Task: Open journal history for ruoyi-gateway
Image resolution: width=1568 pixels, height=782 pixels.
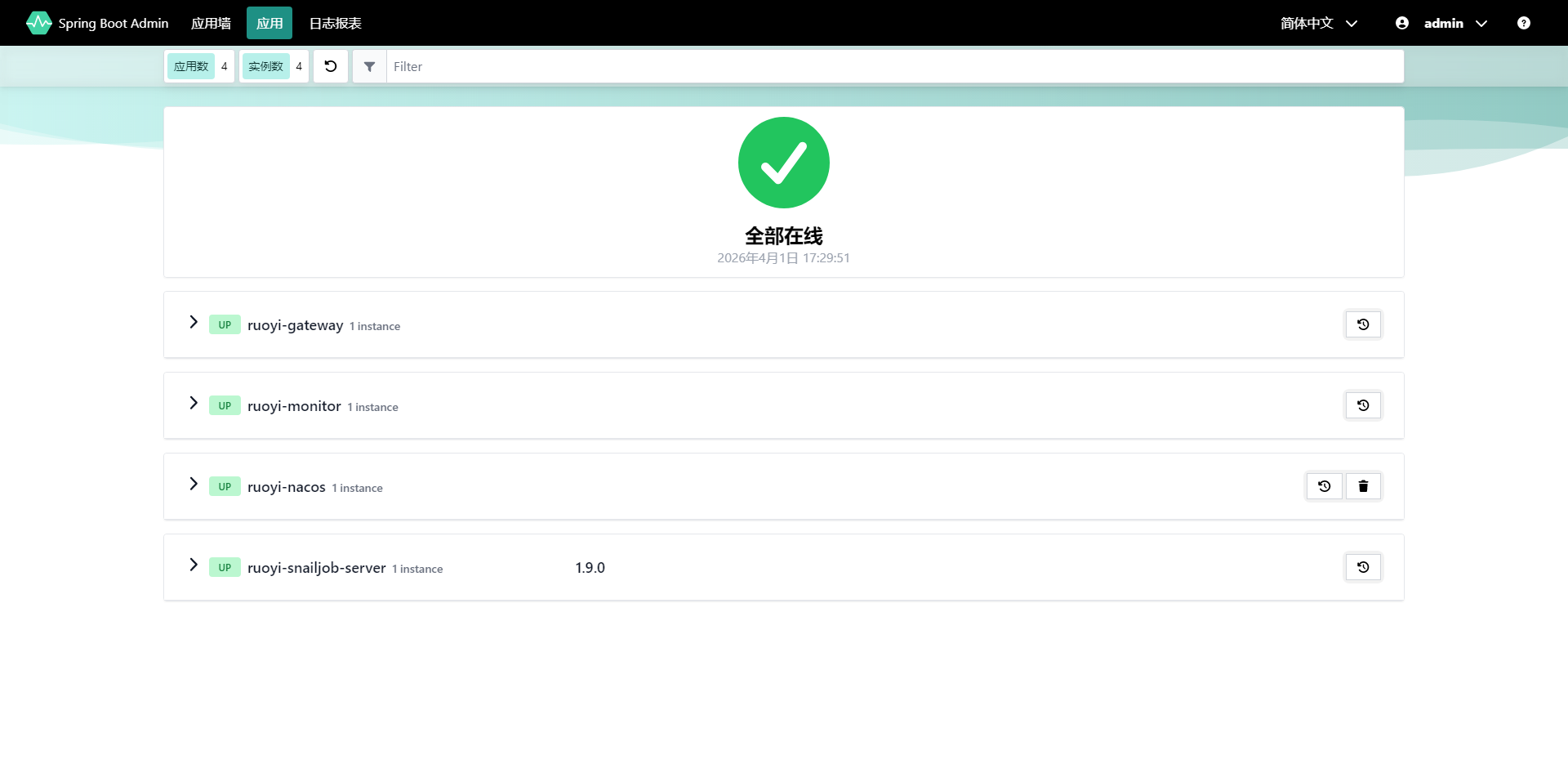Action: point(1362,324)
